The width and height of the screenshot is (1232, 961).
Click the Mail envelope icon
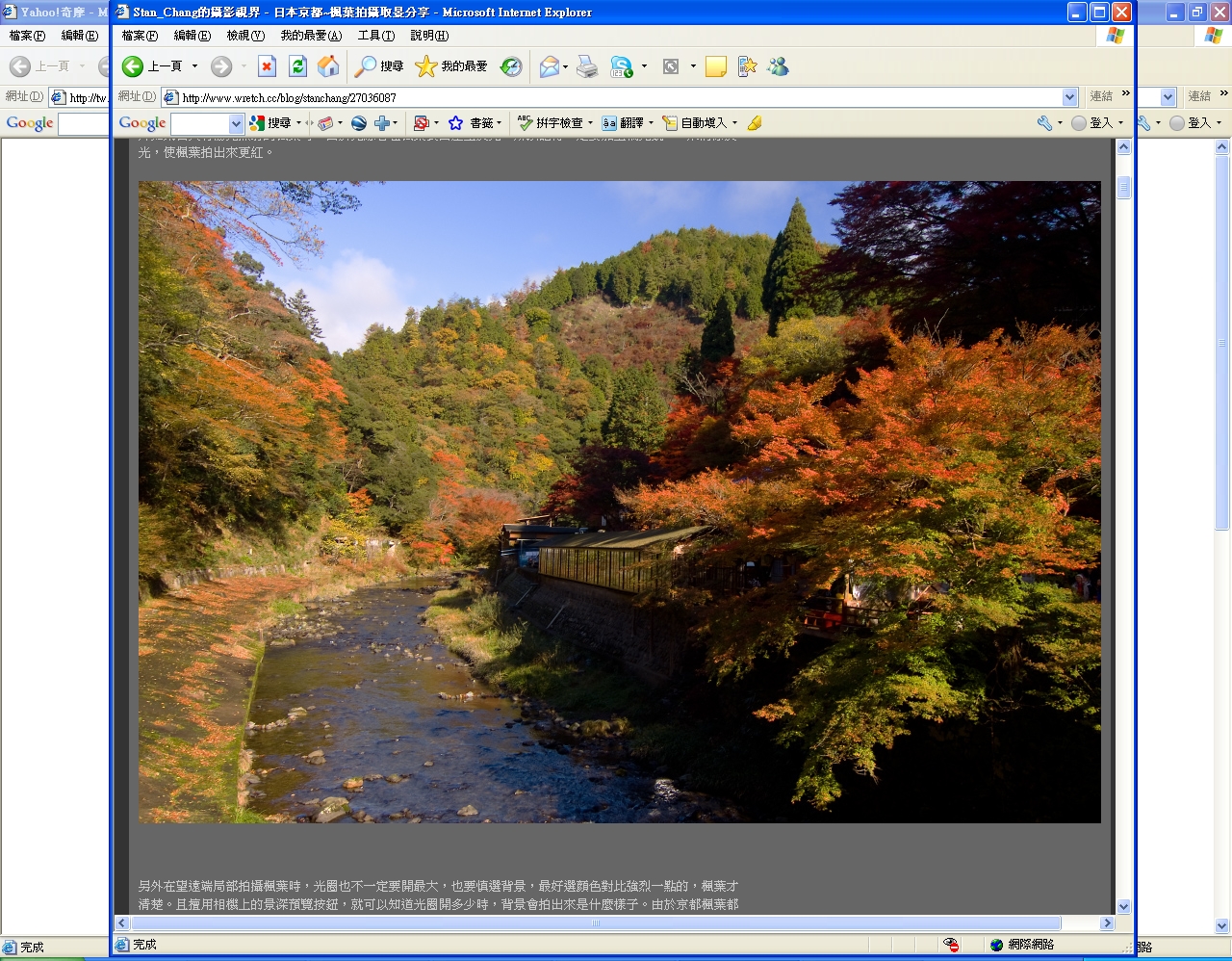point(550,66)
